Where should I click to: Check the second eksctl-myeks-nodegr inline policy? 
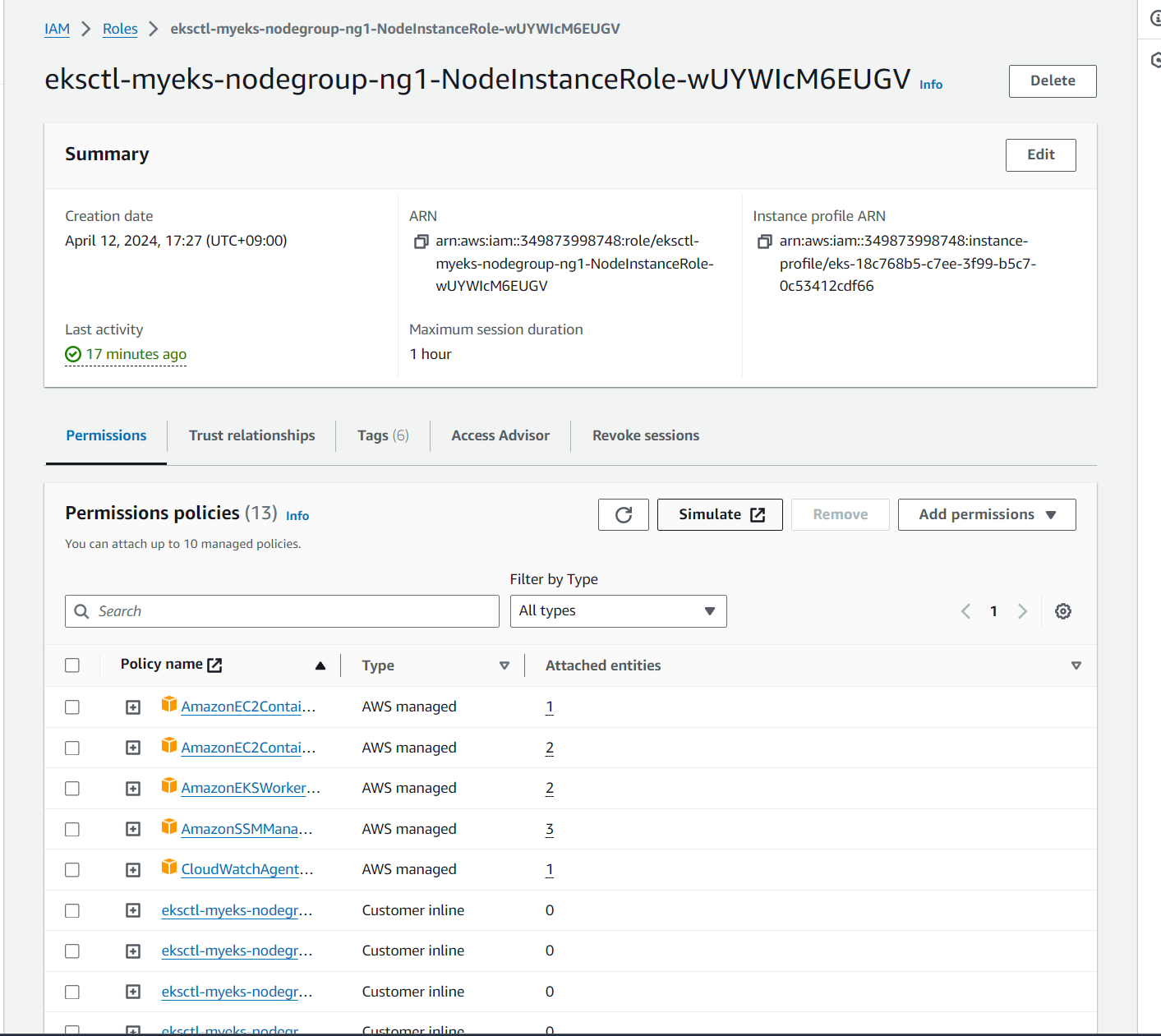(72, 951)
